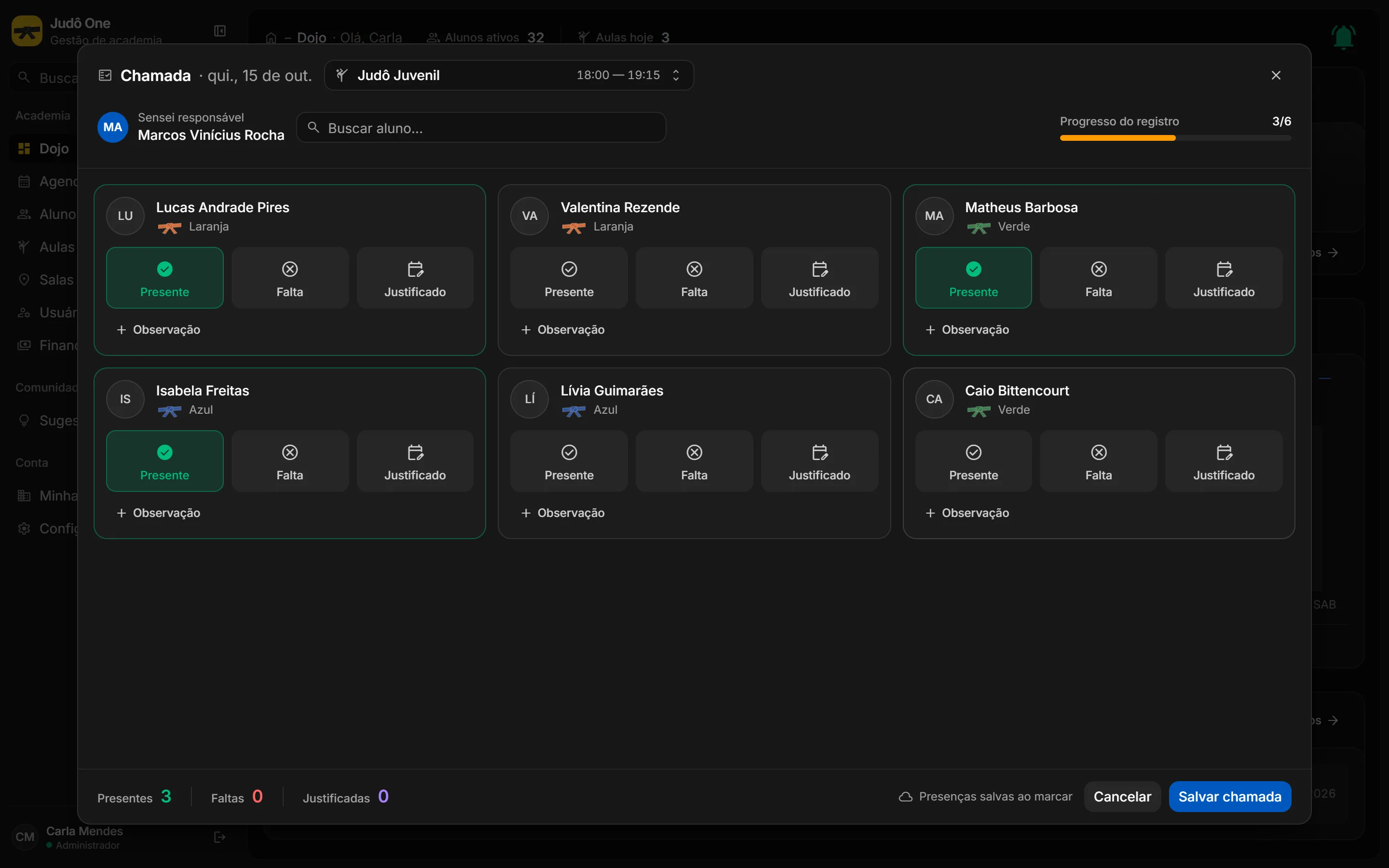Set Valentina Rezende to Justificado
Viewport: 1389px width, 868px height.
coord(819,278)
